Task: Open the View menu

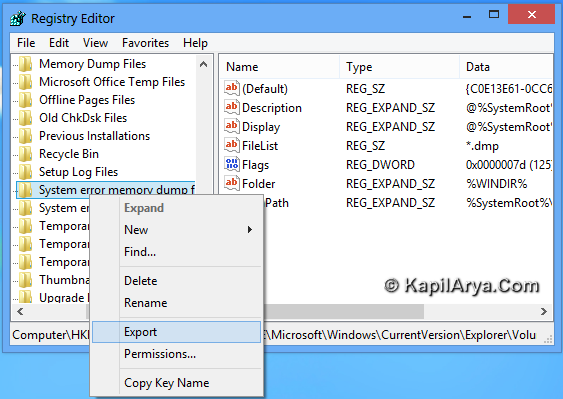Action: [x=95, y=43]
